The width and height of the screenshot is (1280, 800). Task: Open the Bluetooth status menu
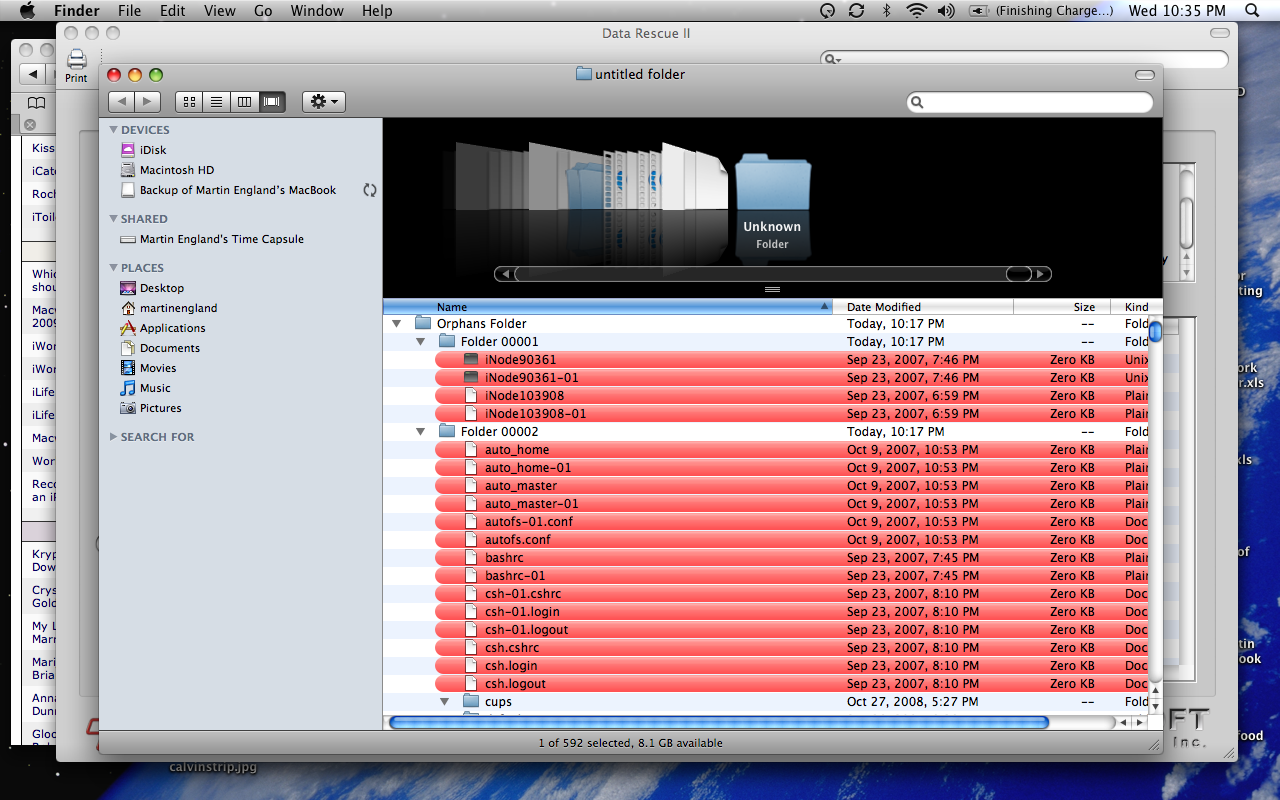click(886, 11)
